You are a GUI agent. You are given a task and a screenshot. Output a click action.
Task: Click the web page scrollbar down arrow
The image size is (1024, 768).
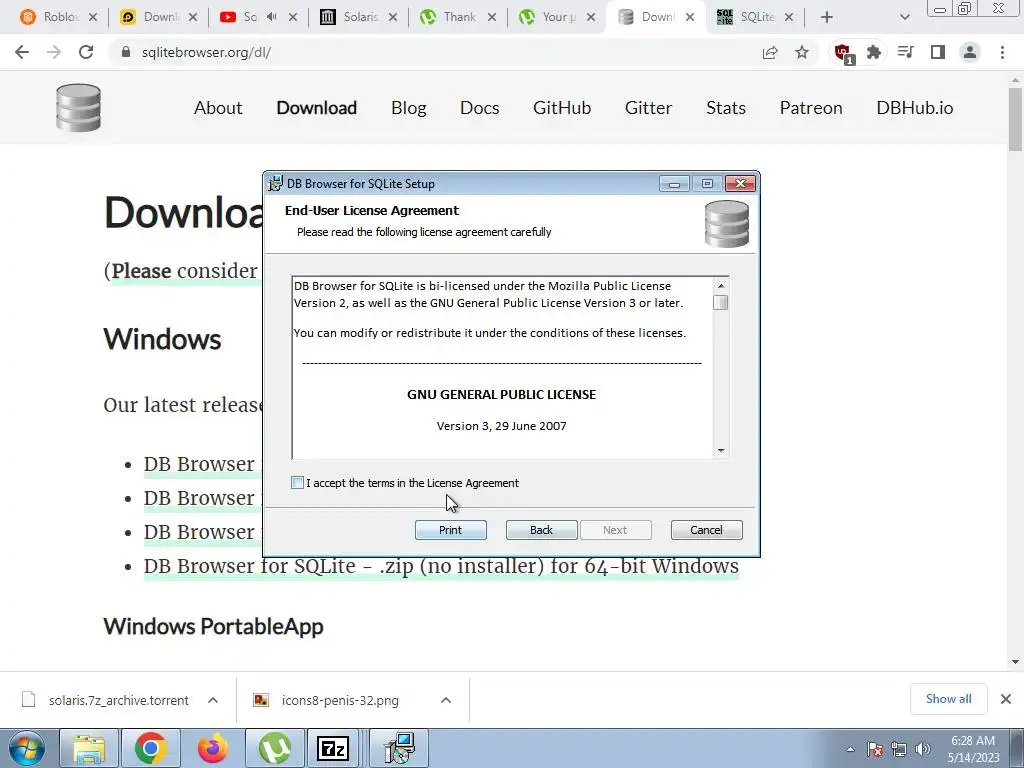pyautogui.click(x=1016, y=662)
